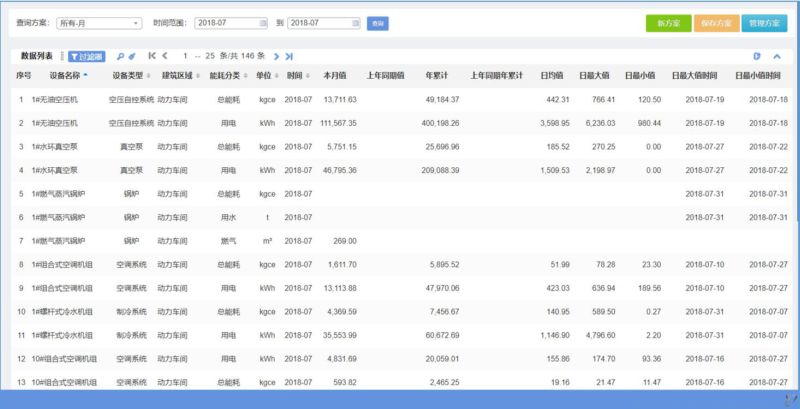The height and width of the screenshot is (409, 800).
Task: Open the start date calendar picker icon
Action: coord(263,22)
